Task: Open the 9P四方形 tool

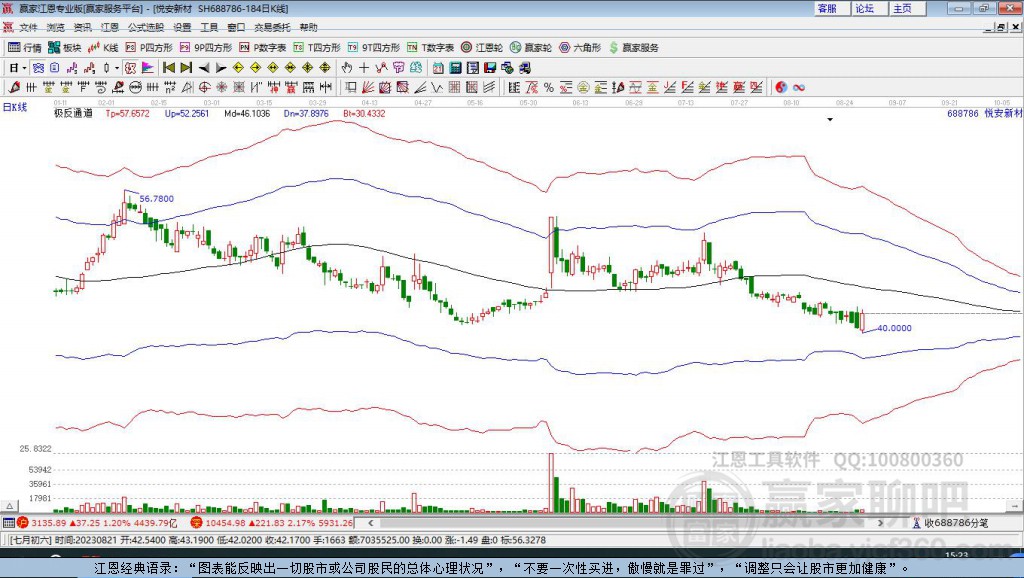Action: [x=206, y=48]
